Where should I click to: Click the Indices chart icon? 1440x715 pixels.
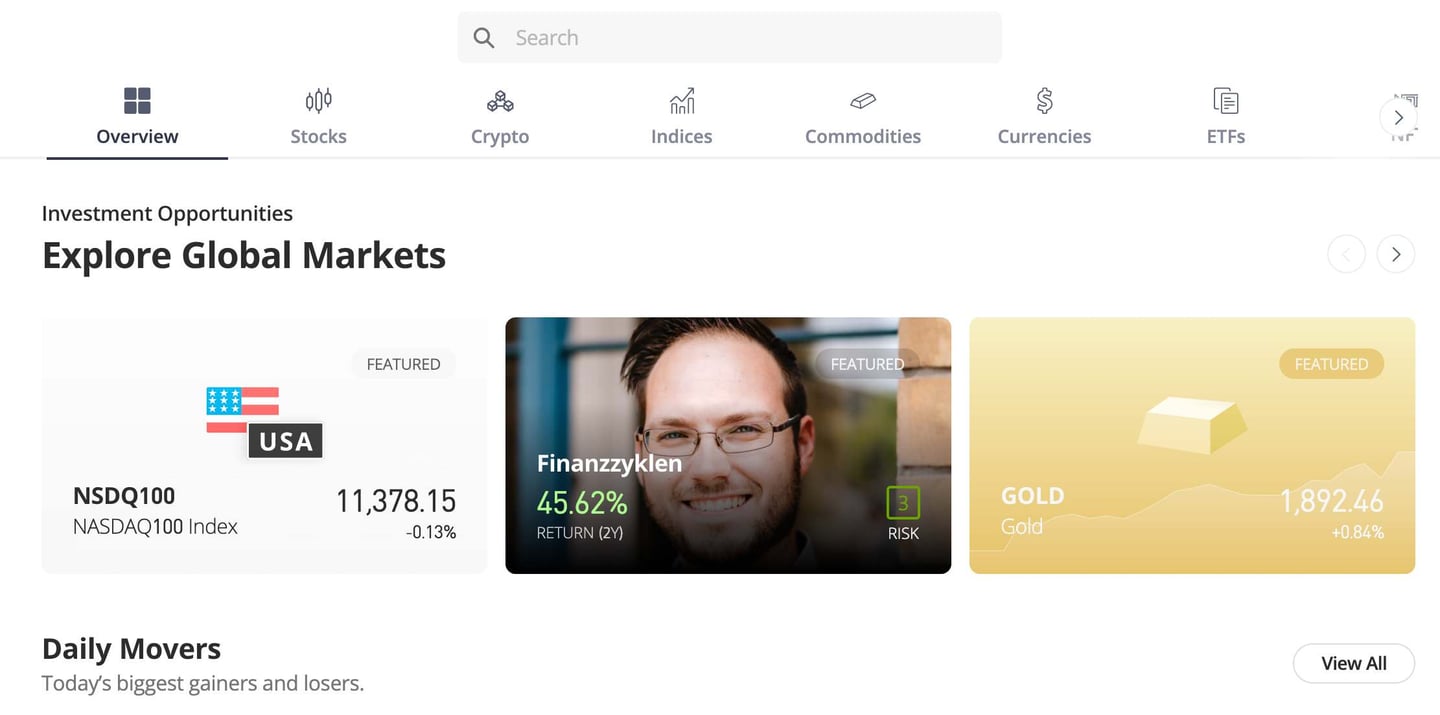coord(681,100)
